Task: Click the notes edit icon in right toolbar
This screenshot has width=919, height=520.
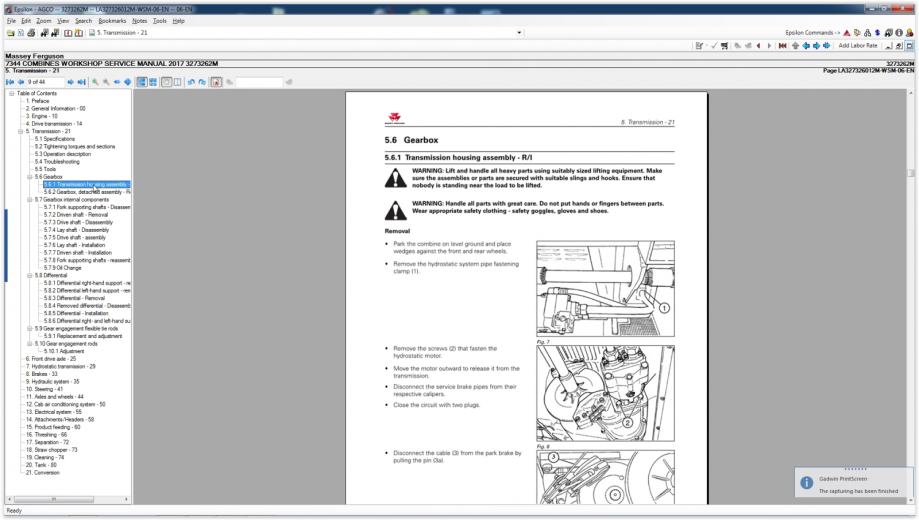Action: (x=699, y=46)
